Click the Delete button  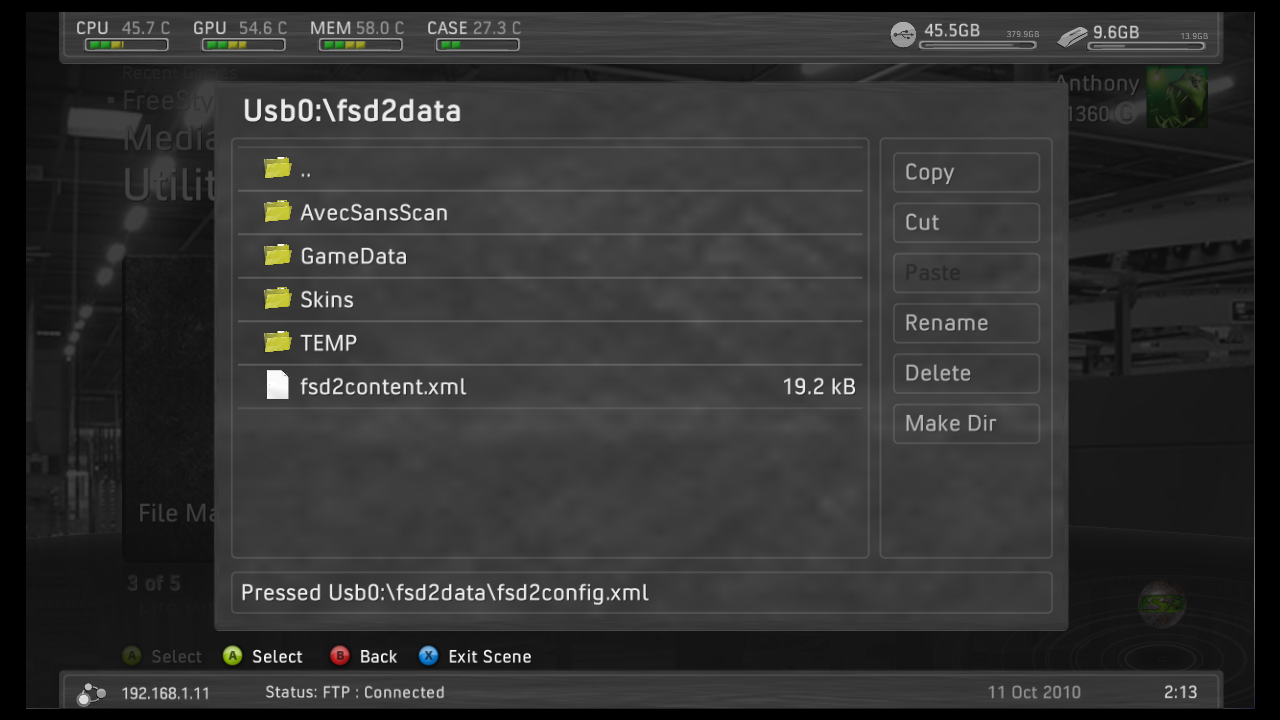coord(966,373)
